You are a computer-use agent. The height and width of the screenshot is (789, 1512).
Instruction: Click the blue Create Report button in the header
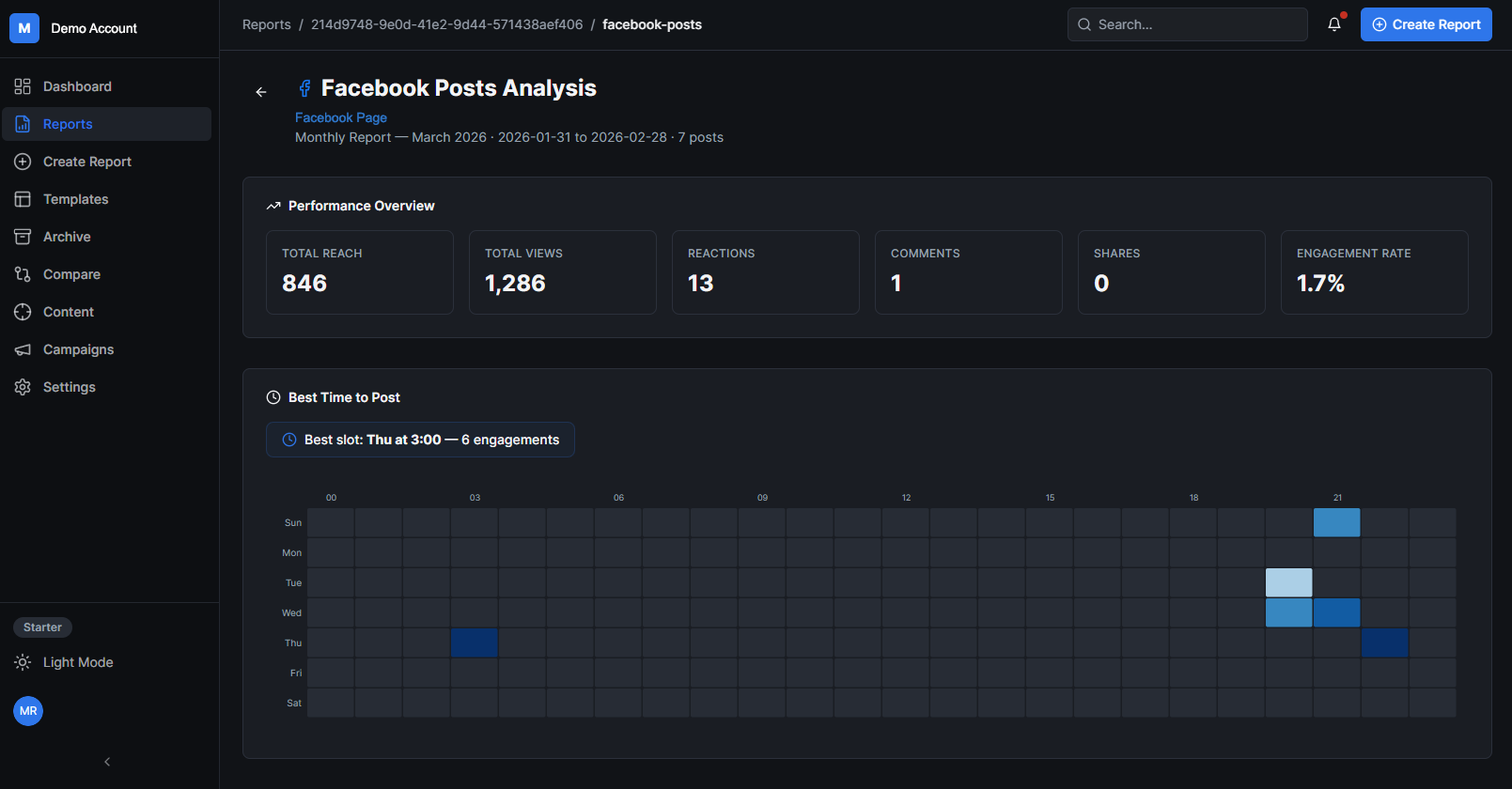[x=1426, y=24]
